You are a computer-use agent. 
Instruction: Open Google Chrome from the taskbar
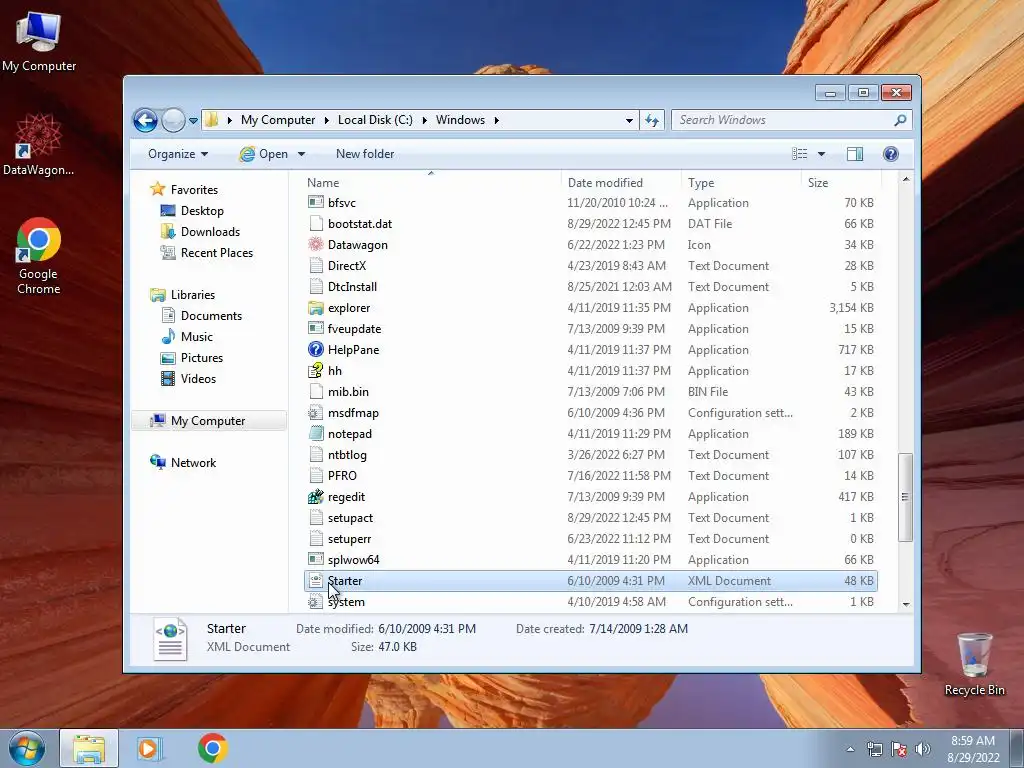point(212,748)
